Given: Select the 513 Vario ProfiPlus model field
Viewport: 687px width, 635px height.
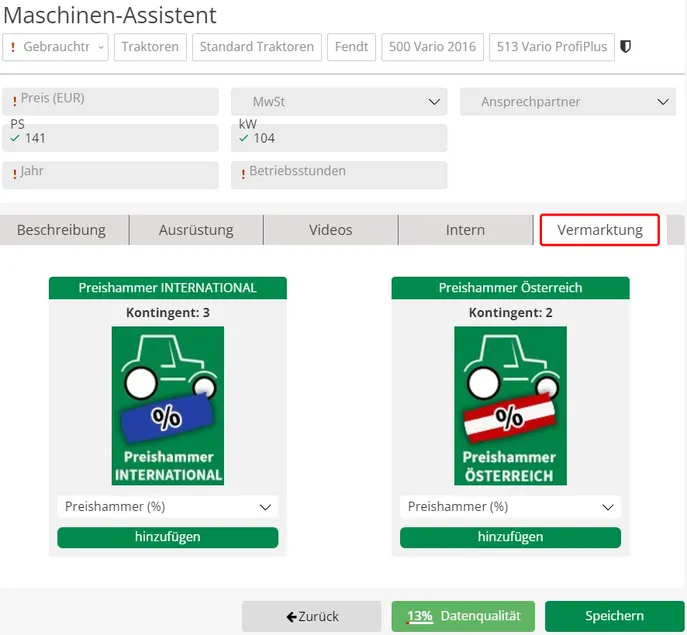Looking at the screenshot, I should tap(552, 47).
